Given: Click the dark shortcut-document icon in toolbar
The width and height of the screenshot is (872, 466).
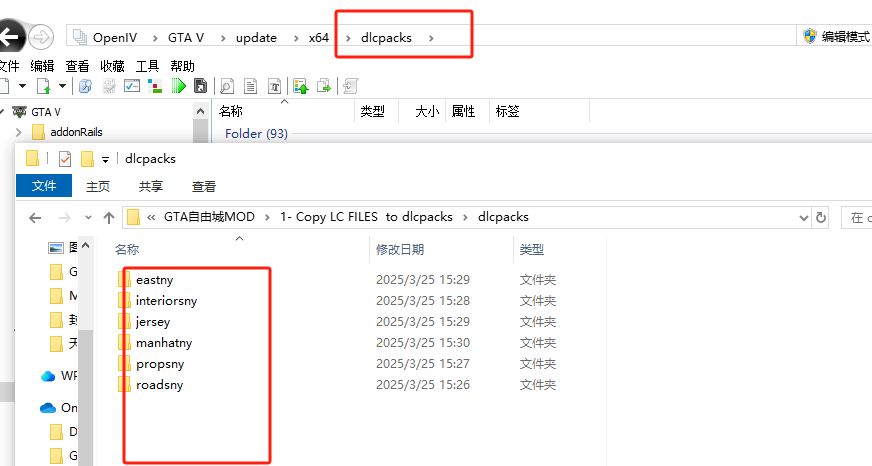Looking at the screenshot, I should tap(200, 86).
